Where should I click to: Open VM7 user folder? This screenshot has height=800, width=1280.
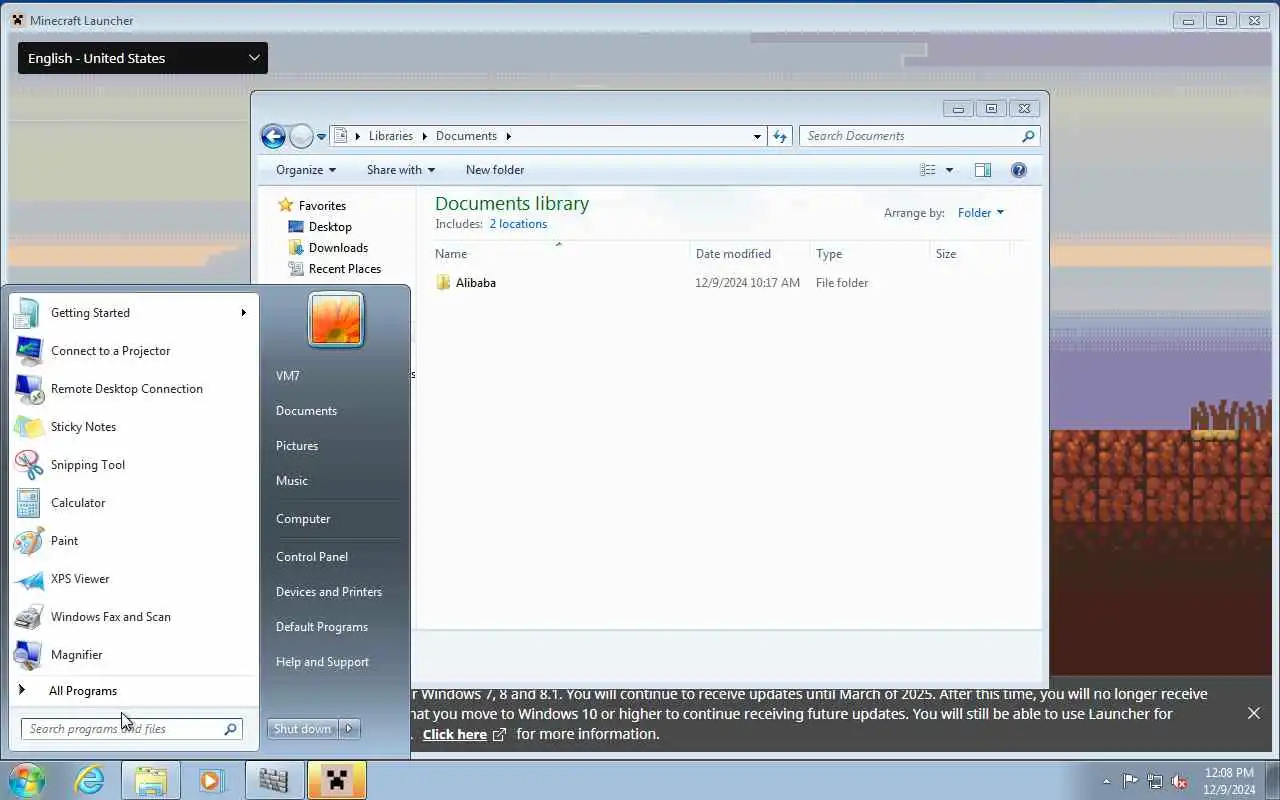point(288,376)
